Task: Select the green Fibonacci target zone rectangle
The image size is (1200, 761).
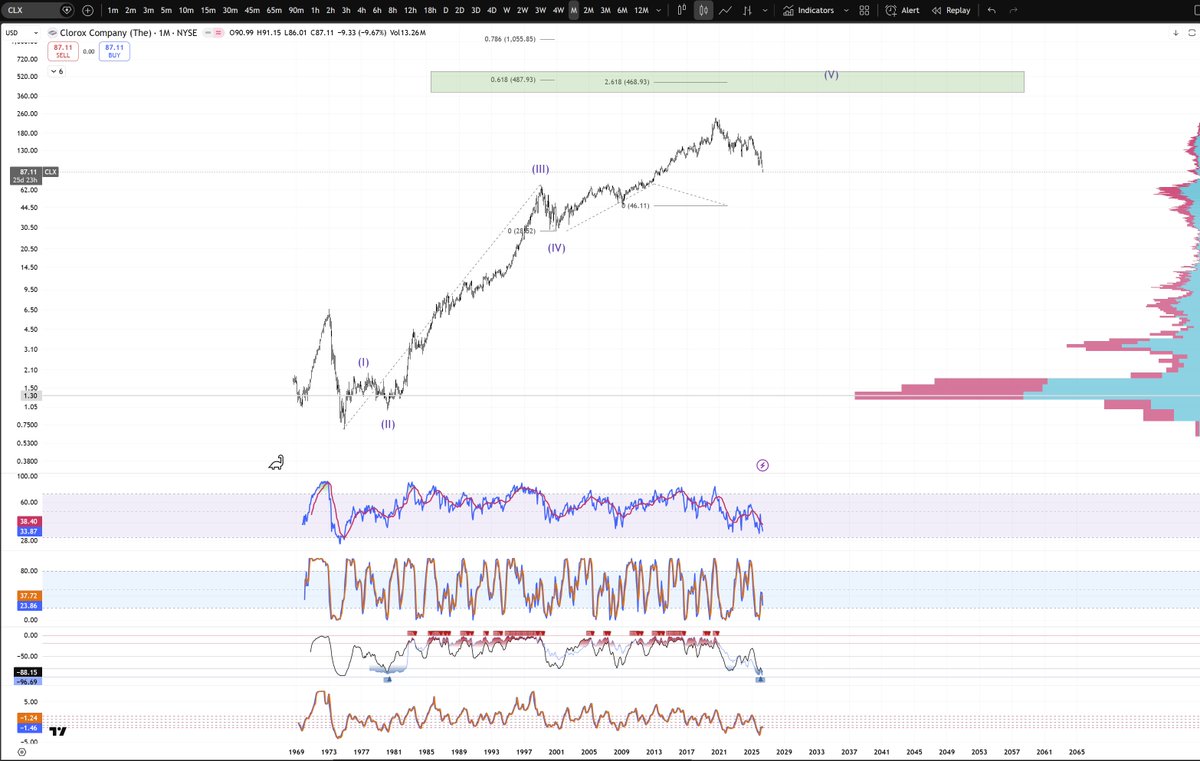Action: (x=727, y=82)
